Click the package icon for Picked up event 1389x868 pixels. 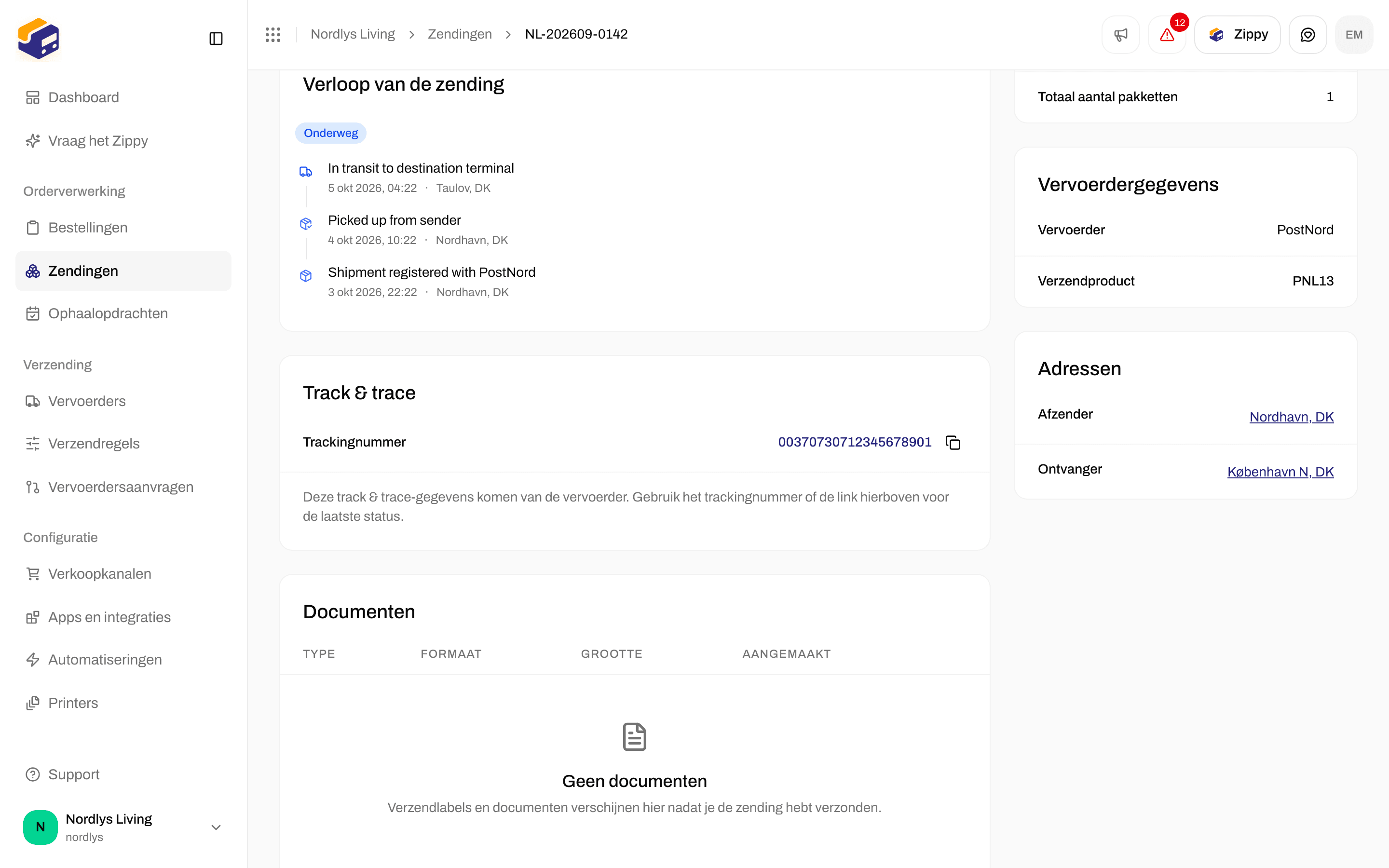click(x=306, y=224)
